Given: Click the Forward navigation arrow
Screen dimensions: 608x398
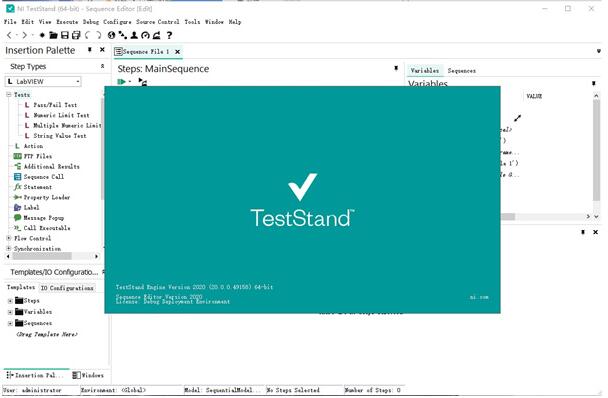Looking at the screenshot, I should click(x=24, y=35).
